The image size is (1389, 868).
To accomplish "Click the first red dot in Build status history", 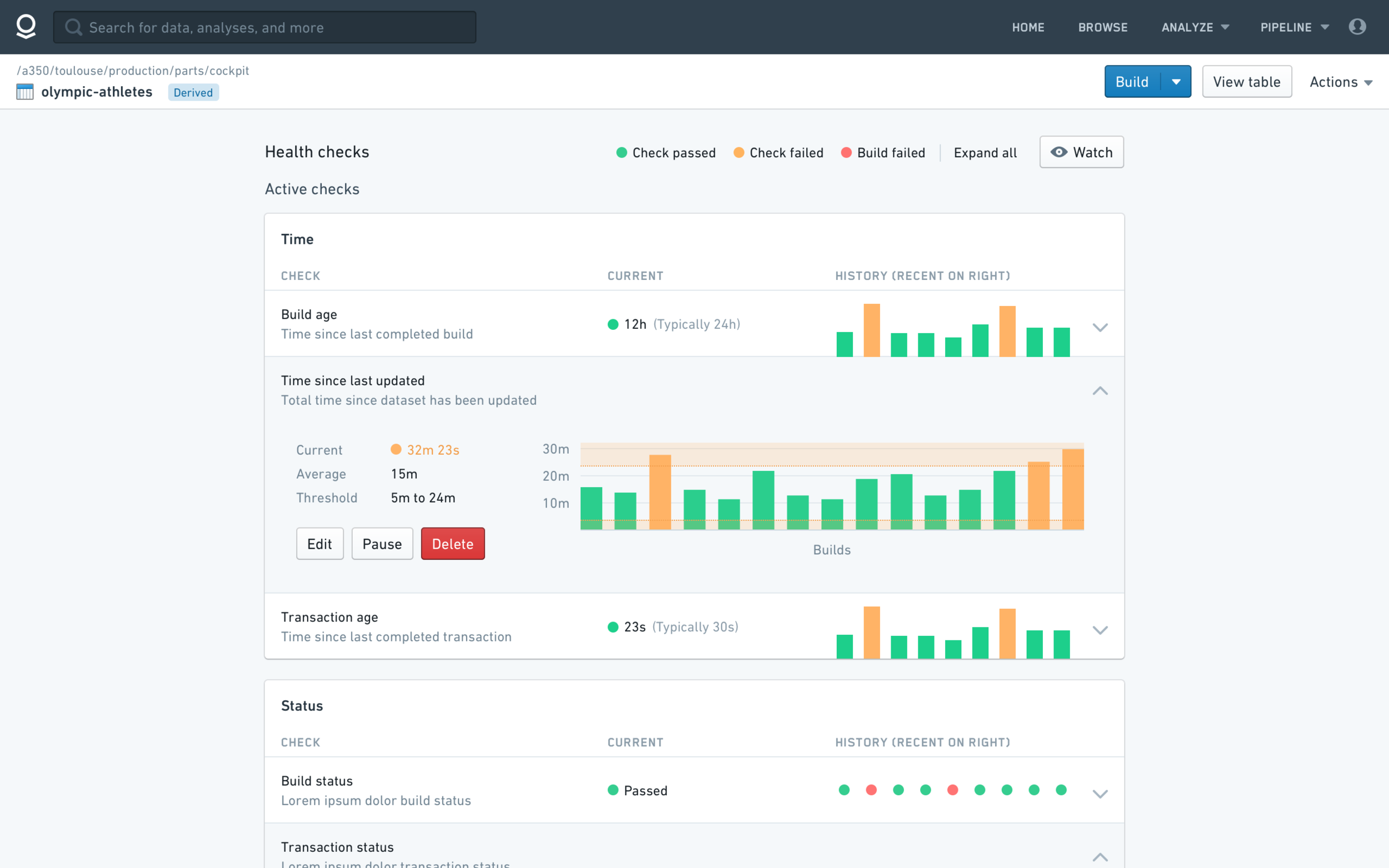I will pos(871,790).
